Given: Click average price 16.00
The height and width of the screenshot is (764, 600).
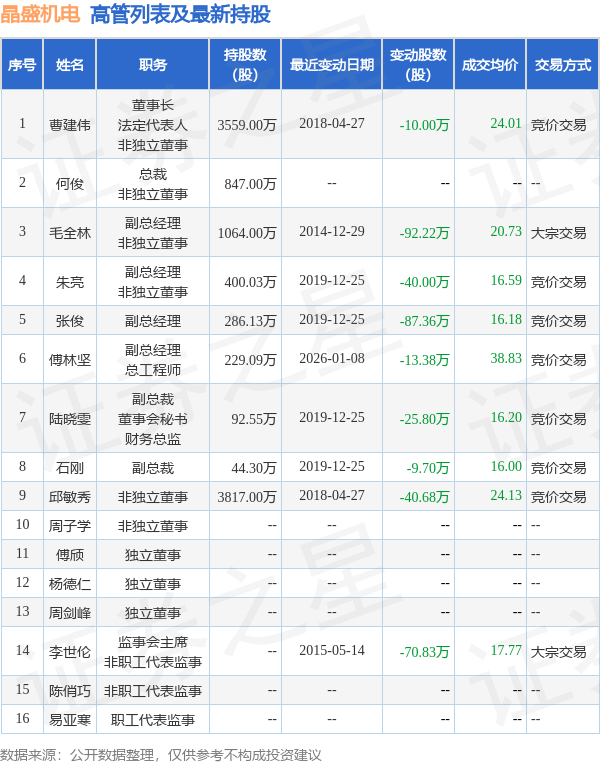Looking at the screenshot, I should click(506, 467).
